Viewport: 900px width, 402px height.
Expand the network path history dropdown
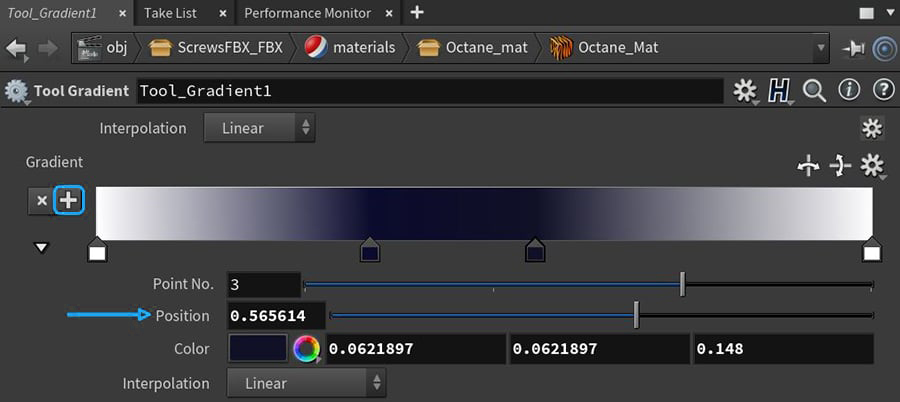(821, 48)
